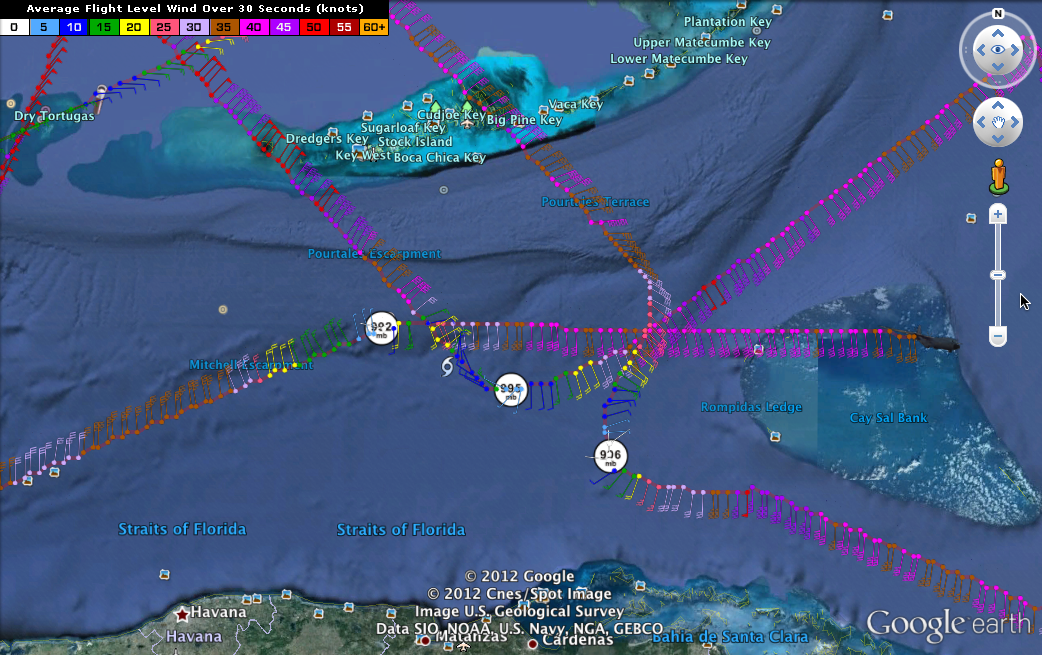Click the orange 60+ knots legend swatch
The image size is (1042, 655).
(x=374, y=27)
